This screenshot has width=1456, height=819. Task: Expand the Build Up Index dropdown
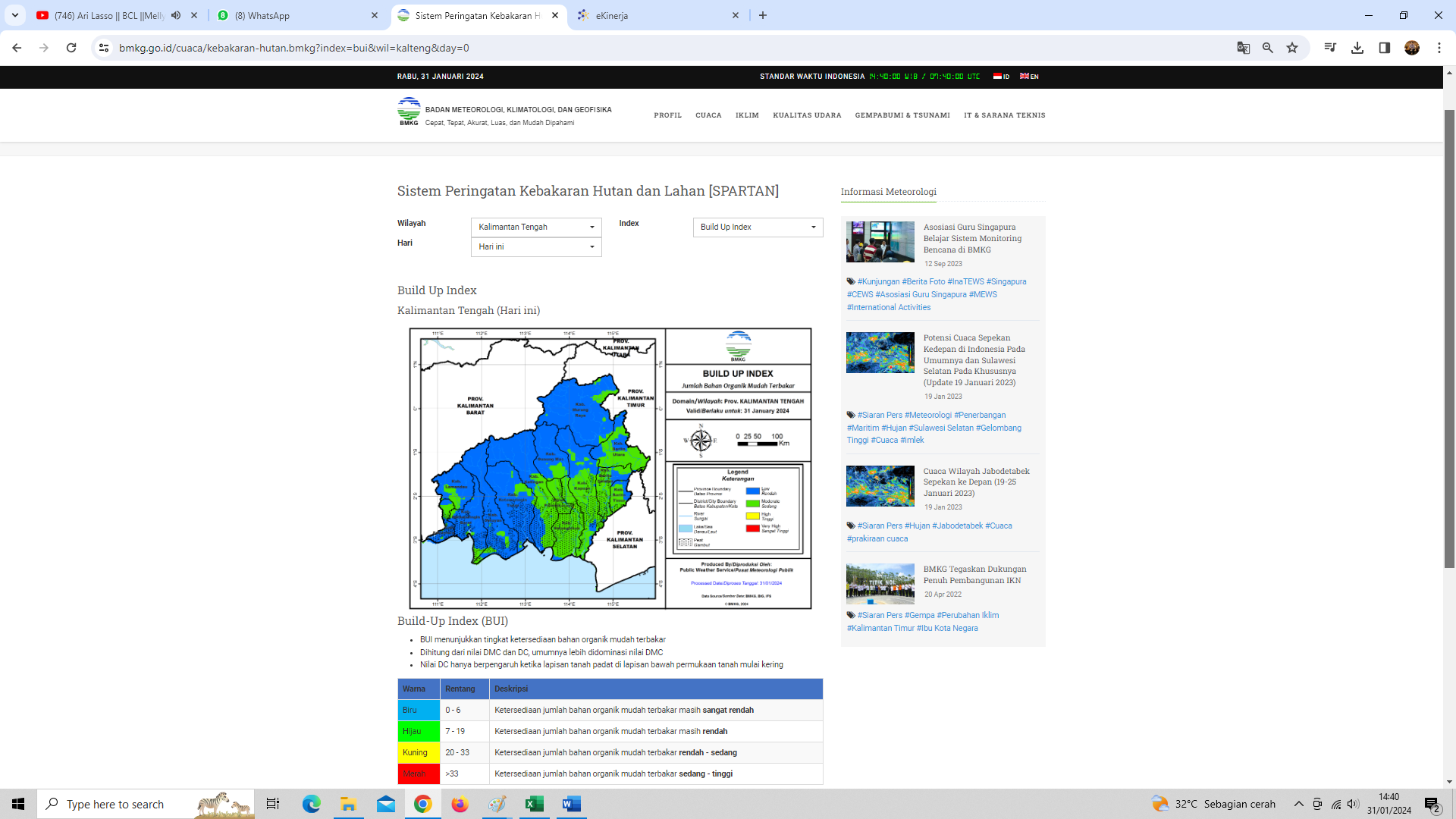point(758,227)
